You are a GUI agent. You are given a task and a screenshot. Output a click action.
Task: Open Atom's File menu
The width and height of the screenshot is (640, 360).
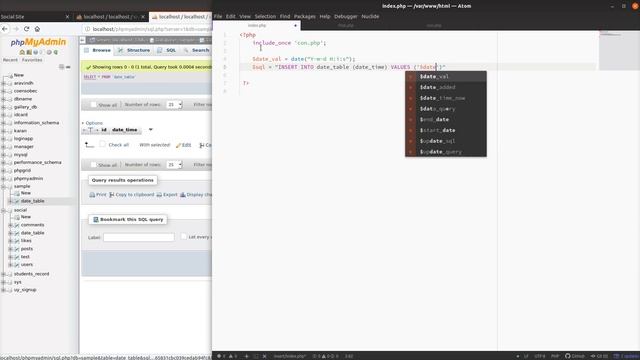pos(218,16)
